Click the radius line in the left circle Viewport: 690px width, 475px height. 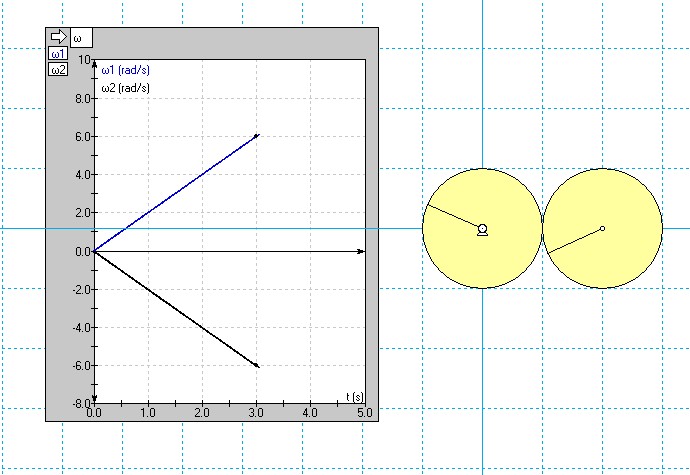455,217
